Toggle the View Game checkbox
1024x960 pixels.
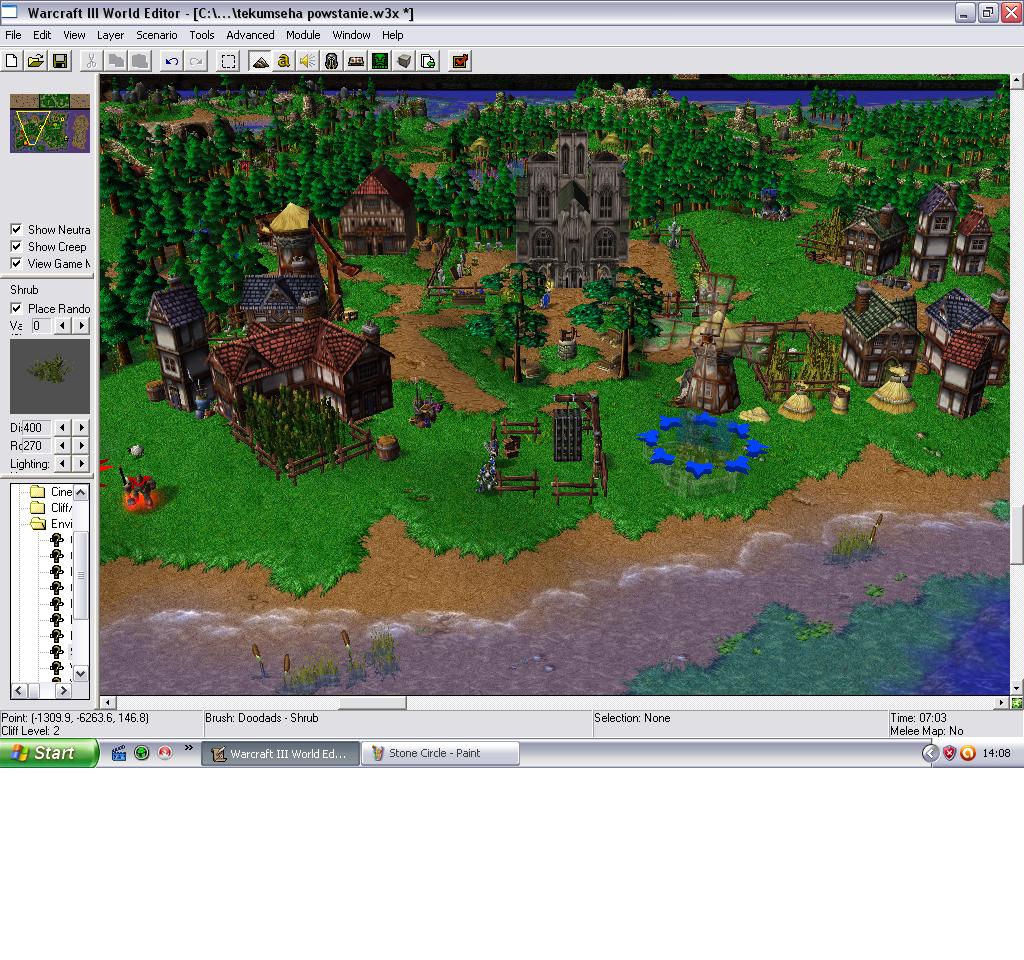pos(16,263)
